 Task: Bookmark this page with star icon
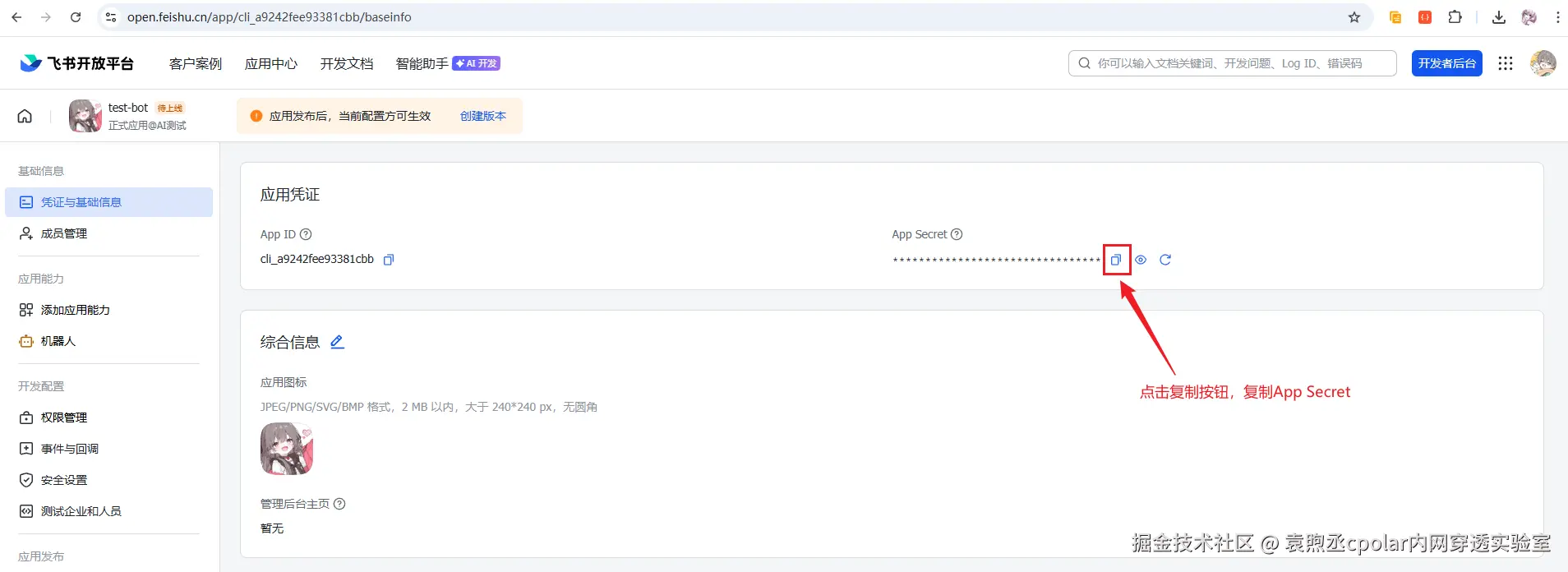(x=1354, y=17)
